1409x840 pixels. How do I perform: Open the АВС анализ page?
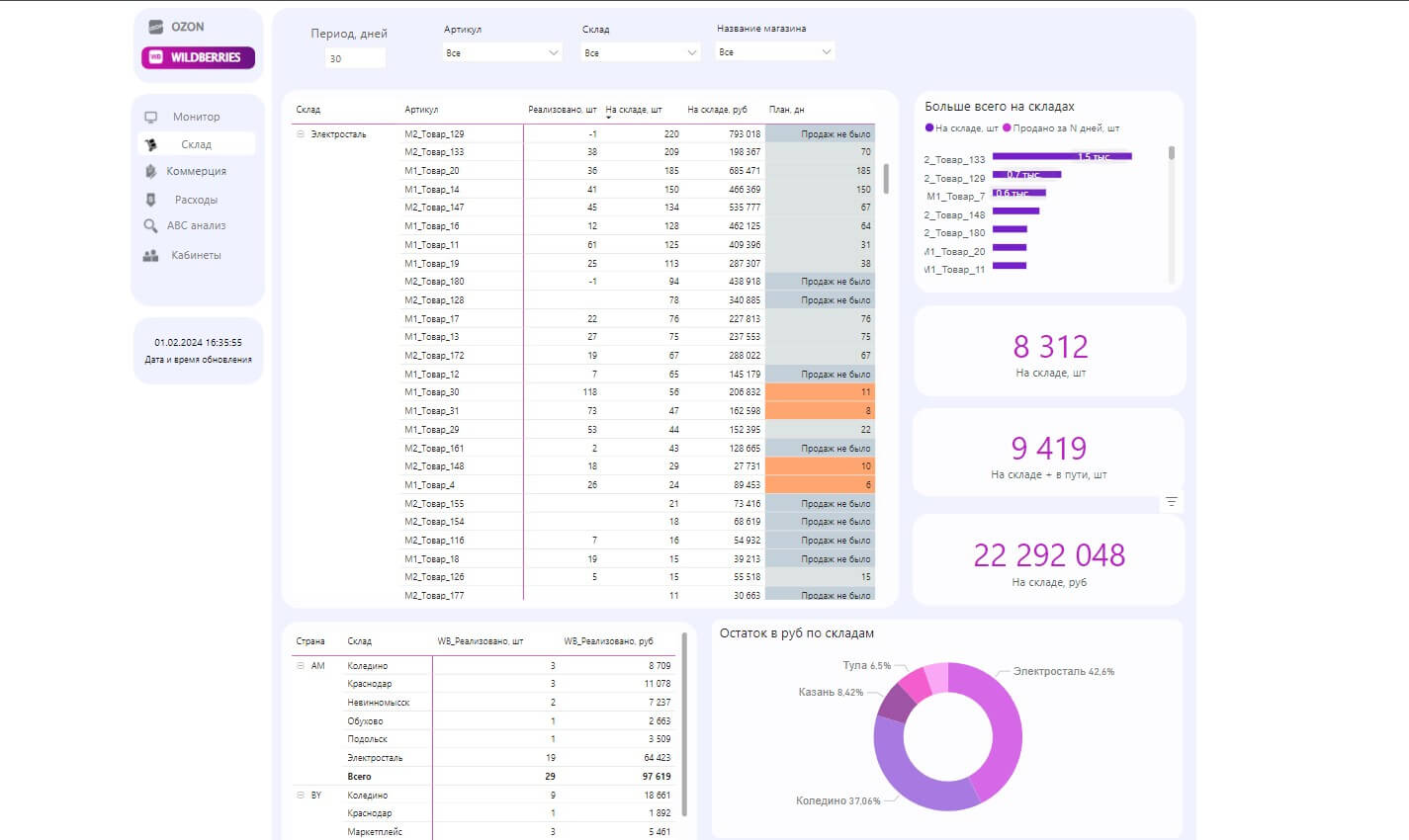click(196, 225)
